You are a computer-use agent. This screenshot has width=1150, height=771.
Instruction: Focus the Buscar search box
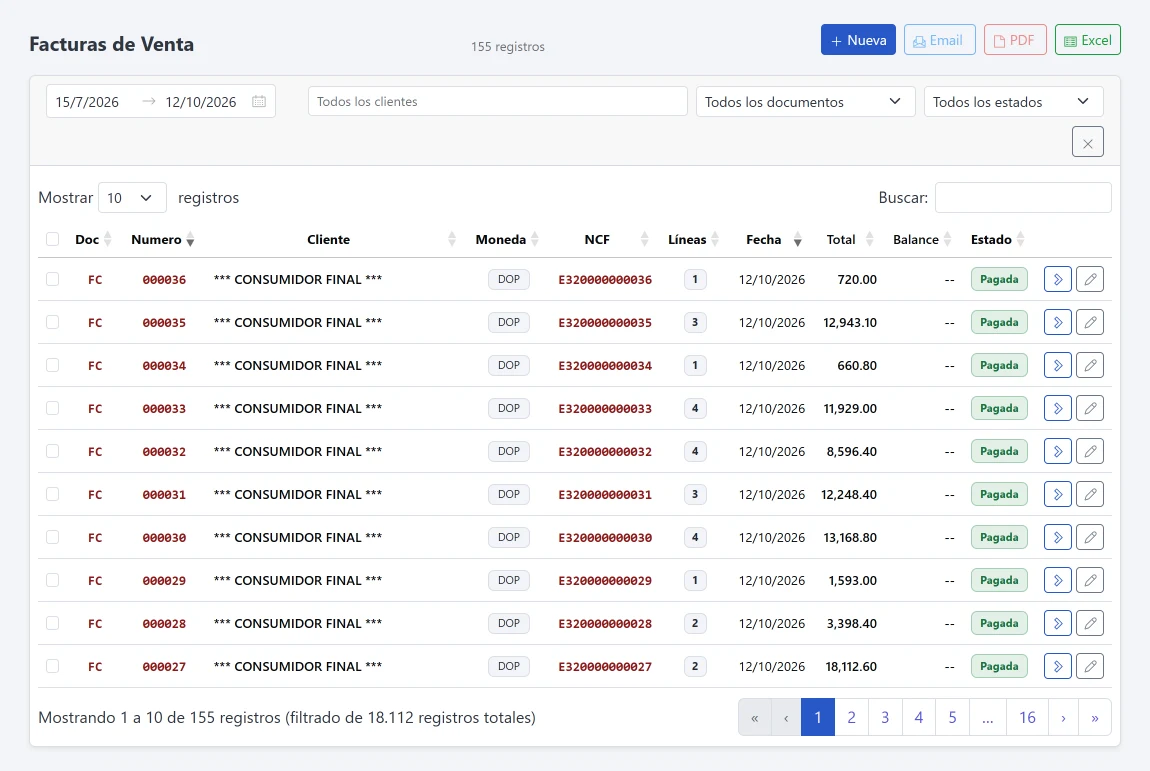point(1023,197)
